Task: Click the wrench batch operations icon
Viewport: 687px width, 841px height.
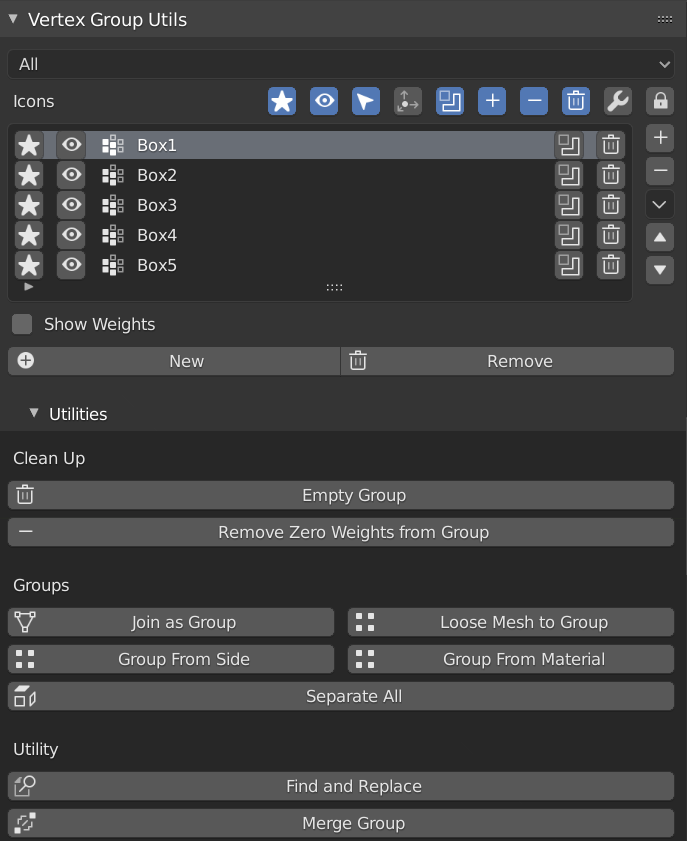Action: 618,101
